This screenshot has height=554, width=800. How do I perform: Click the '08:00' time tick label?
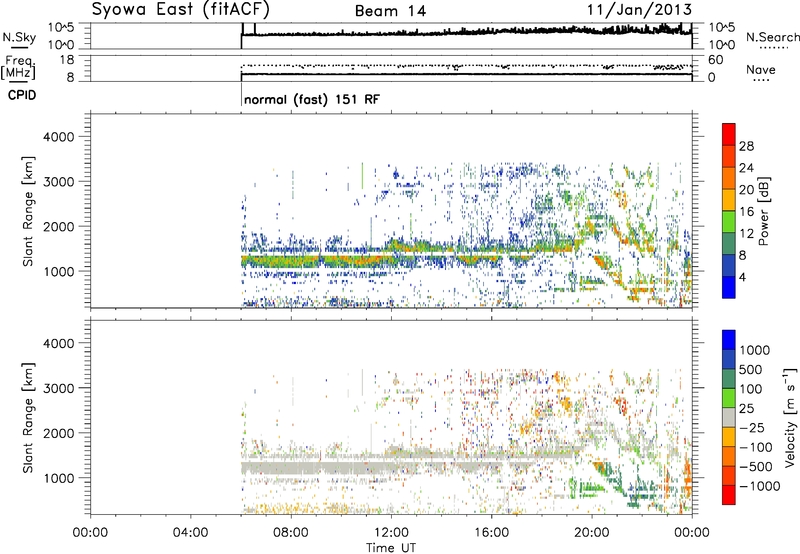[291, 533]
